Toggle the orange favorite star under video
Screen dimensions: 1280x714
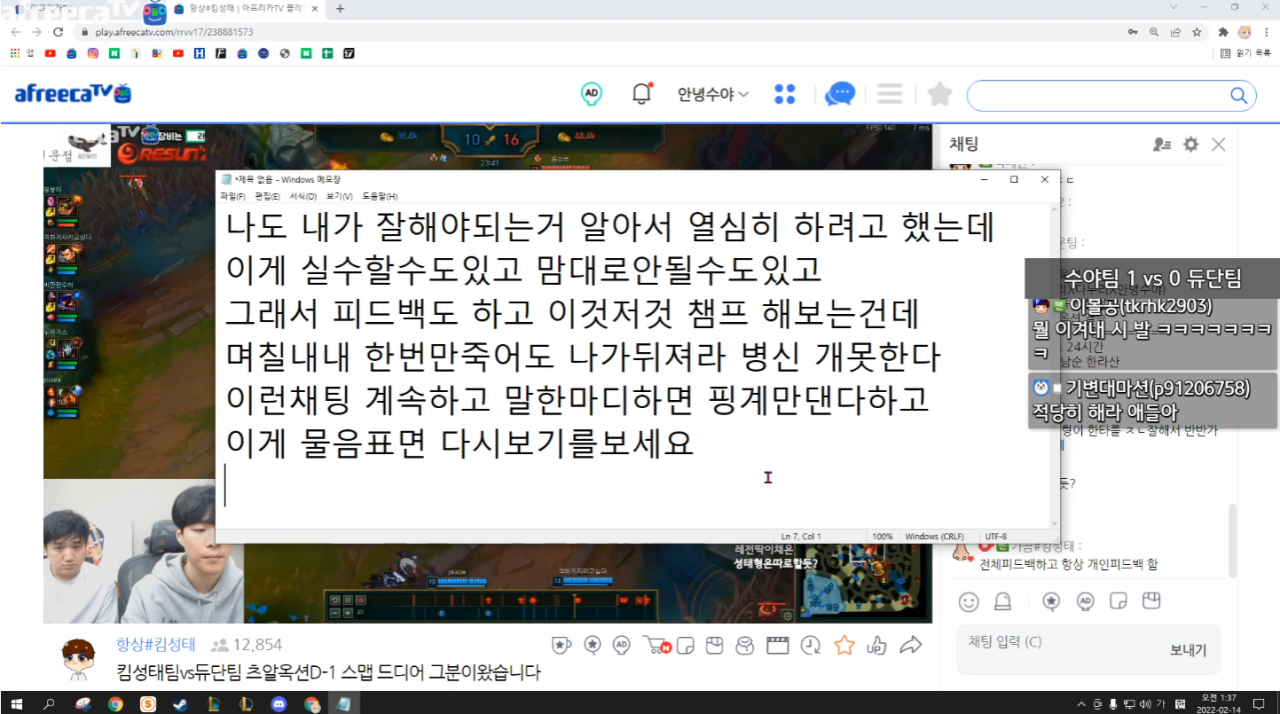click(x=845, y=645)
